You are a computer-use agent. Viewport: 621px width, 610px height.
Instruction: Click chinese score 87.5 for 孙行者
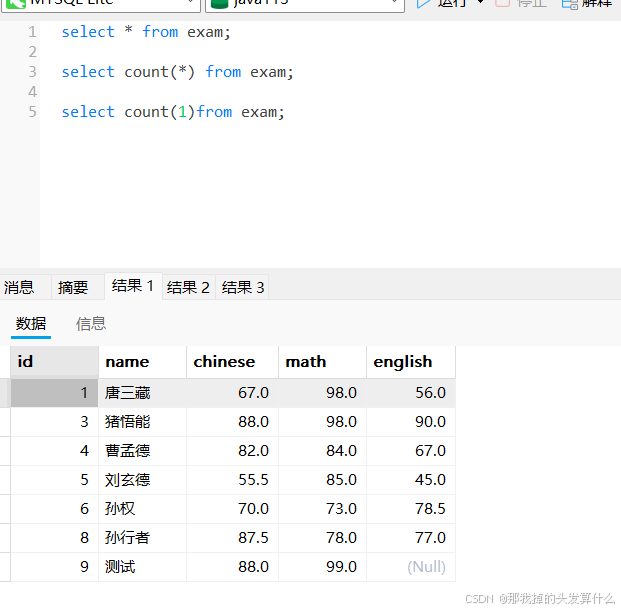232,538
